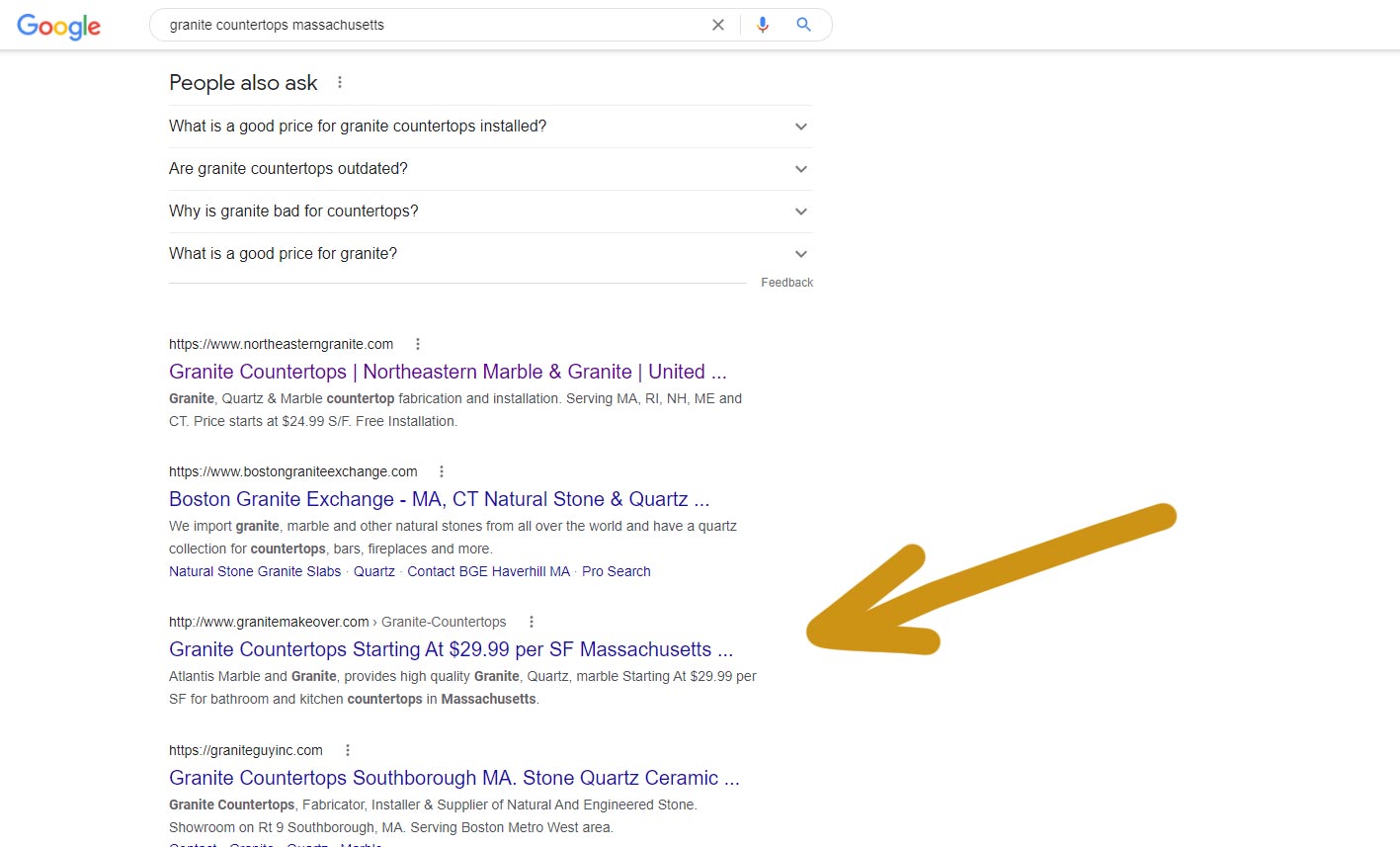Viewport: 1400px width, 847px height.
Task: Open the Pro Search sitelink
Action: pyautogui.click(x=617, y=571)
